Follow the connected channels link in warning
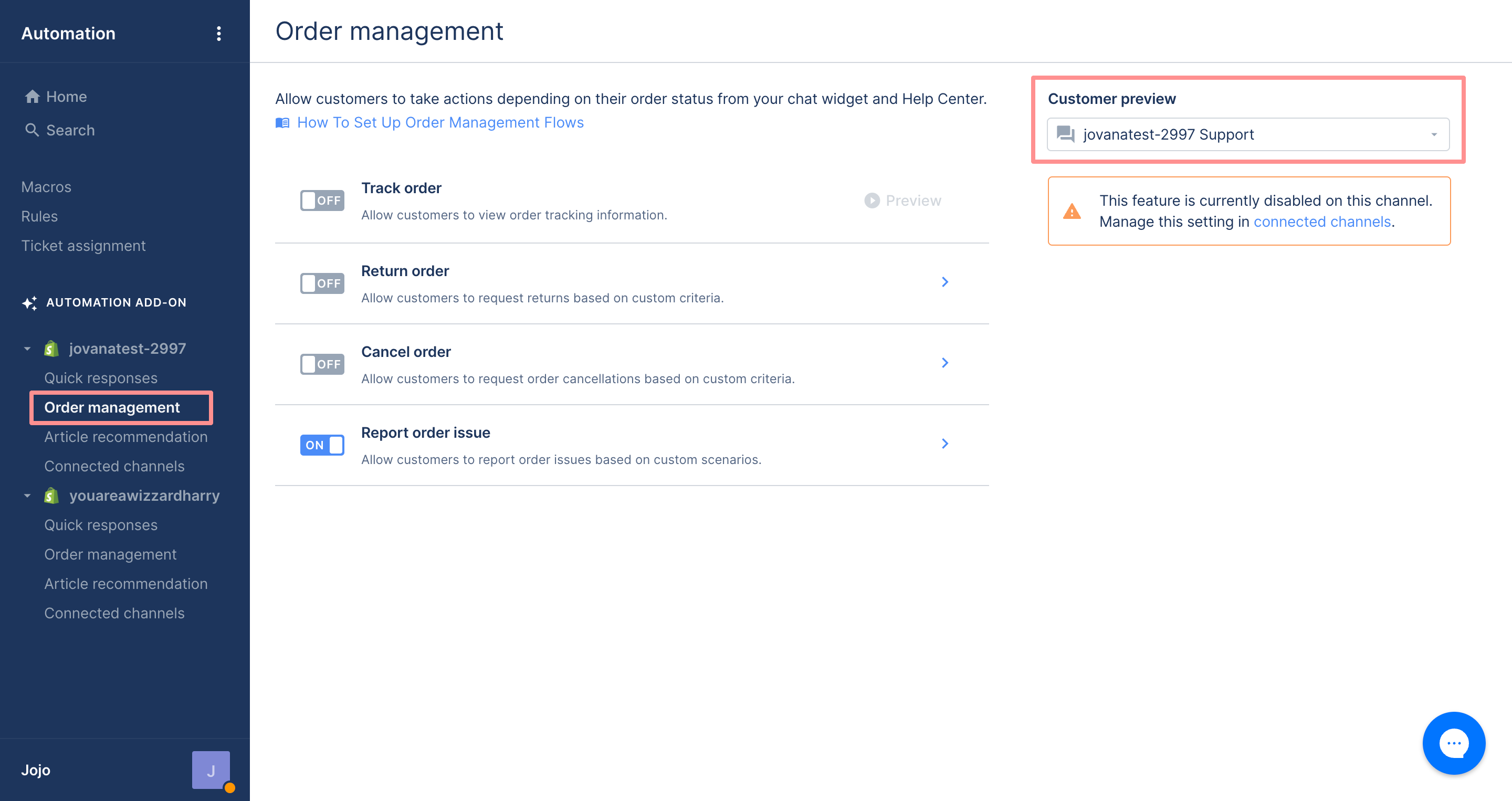 [1322, 222]
